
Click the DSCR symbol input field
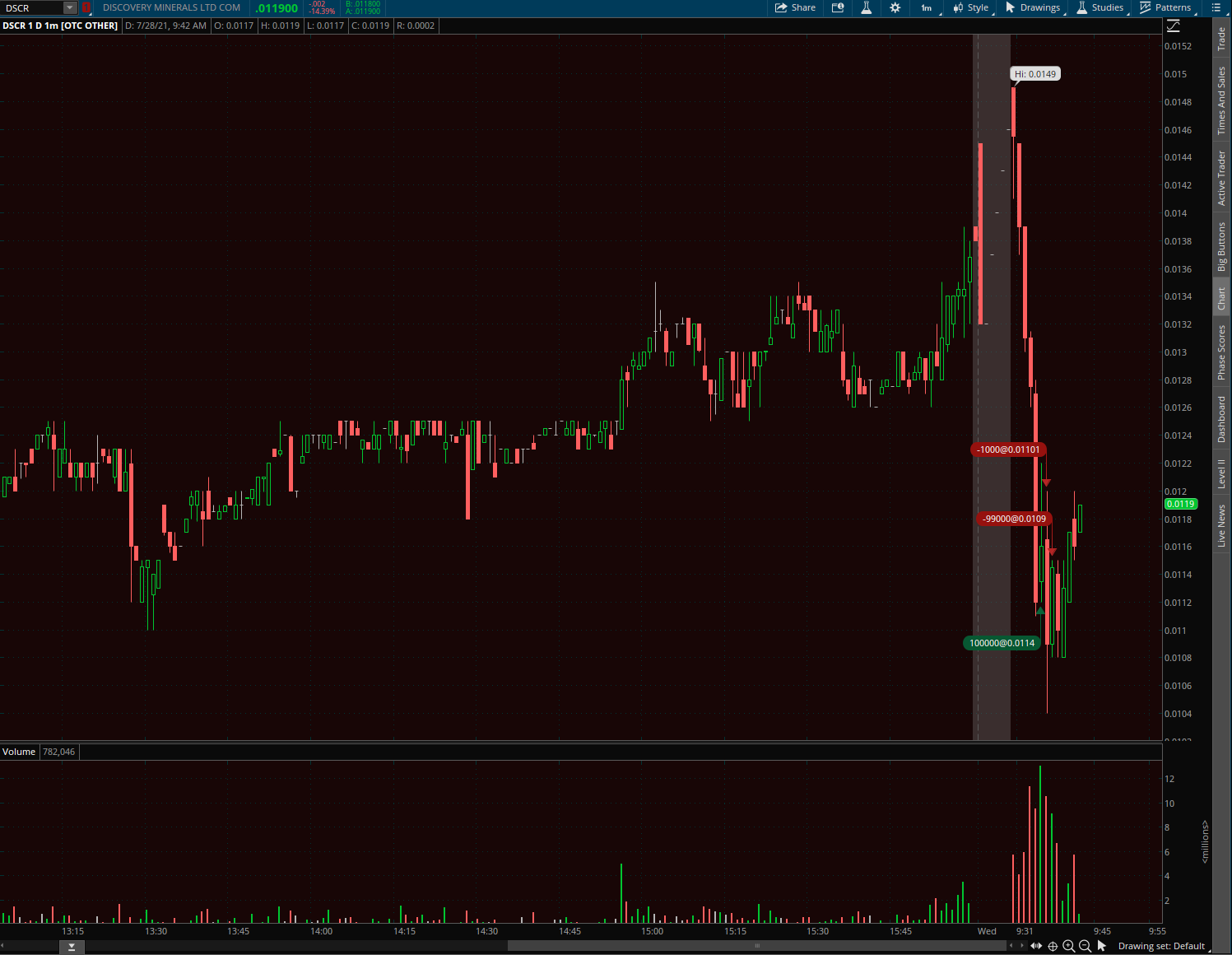(33, 8)
